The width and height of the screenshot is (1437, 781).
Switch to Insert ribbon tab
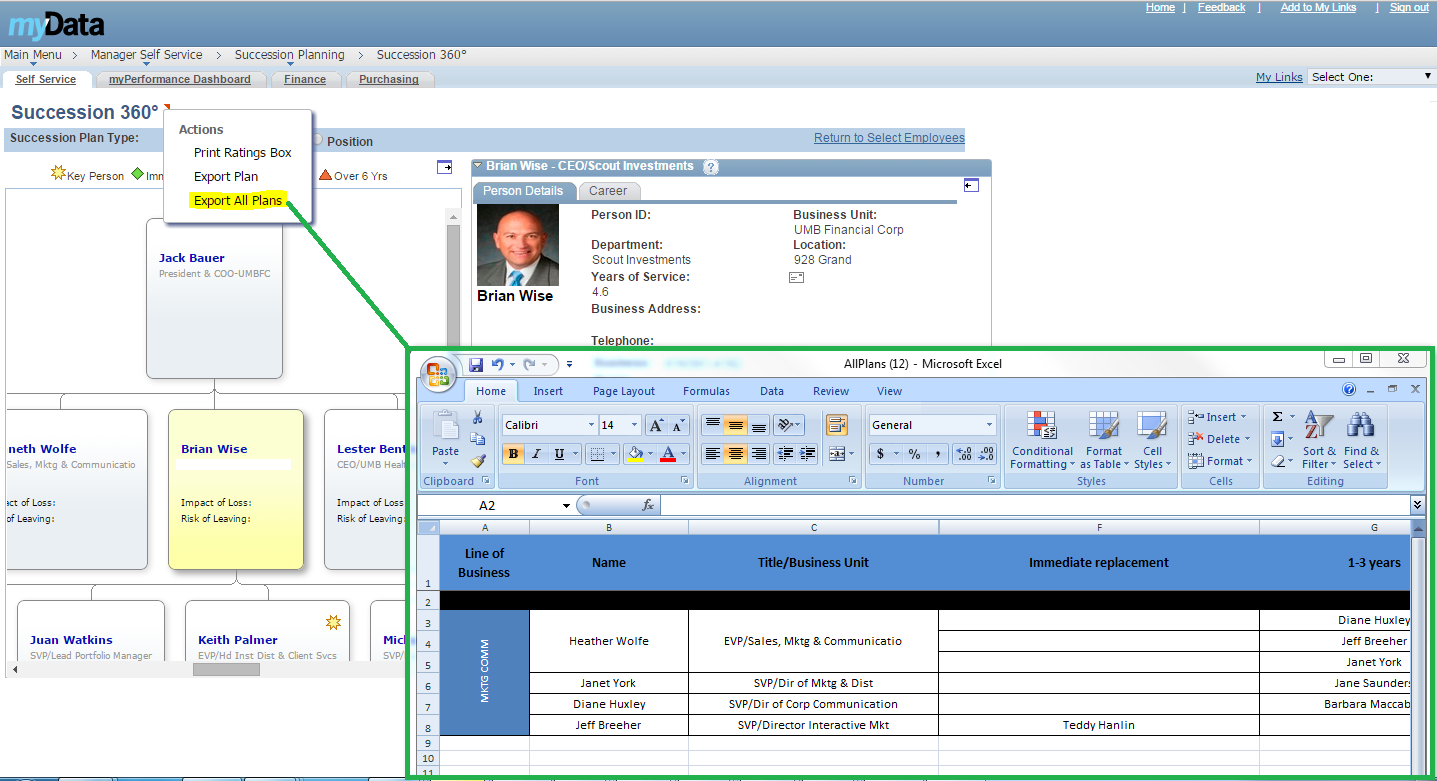point(548,391)
